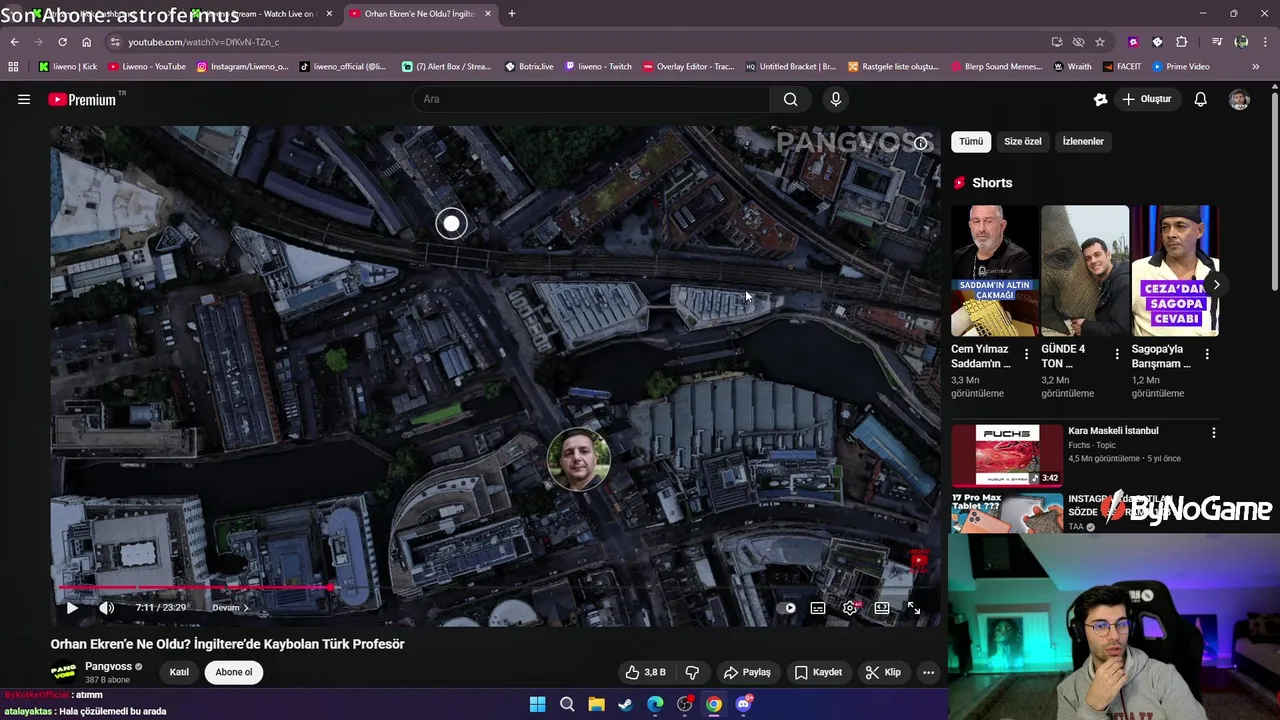Show video info card icon

[x=921, y=143]
